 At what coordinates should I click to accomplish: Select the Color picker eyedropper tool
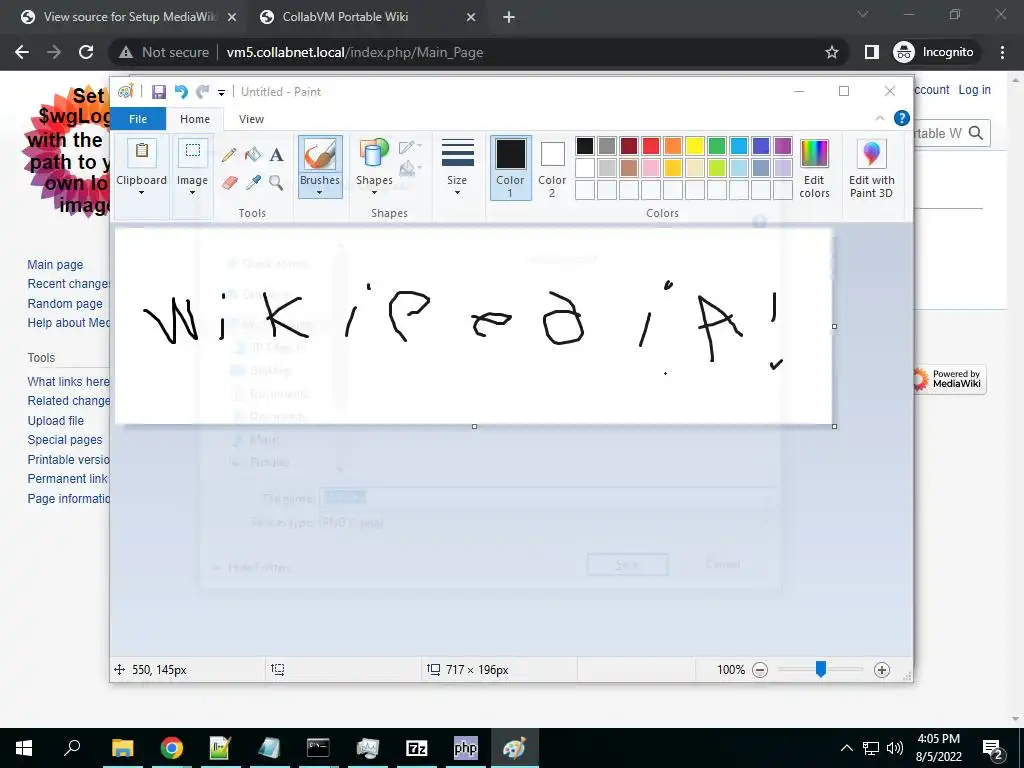[x=253, y=182]
